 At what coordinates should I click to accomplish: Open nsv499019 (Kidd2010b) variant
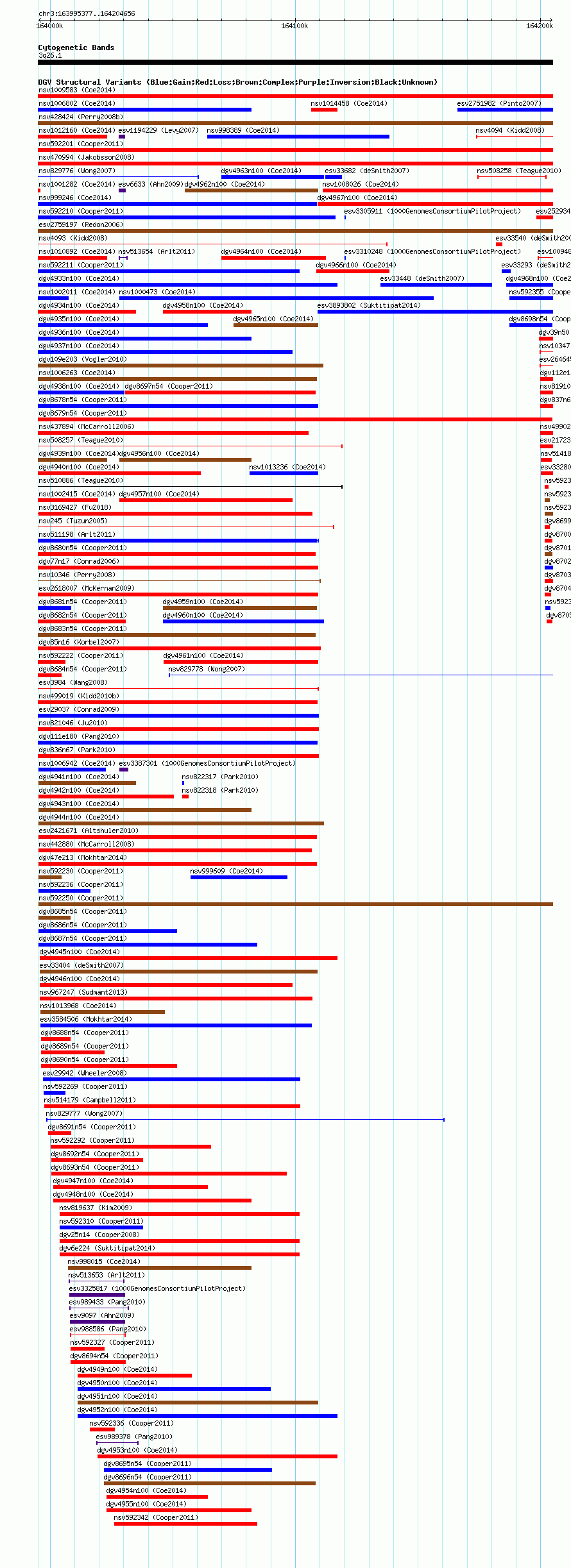click(x=79, y=696)
